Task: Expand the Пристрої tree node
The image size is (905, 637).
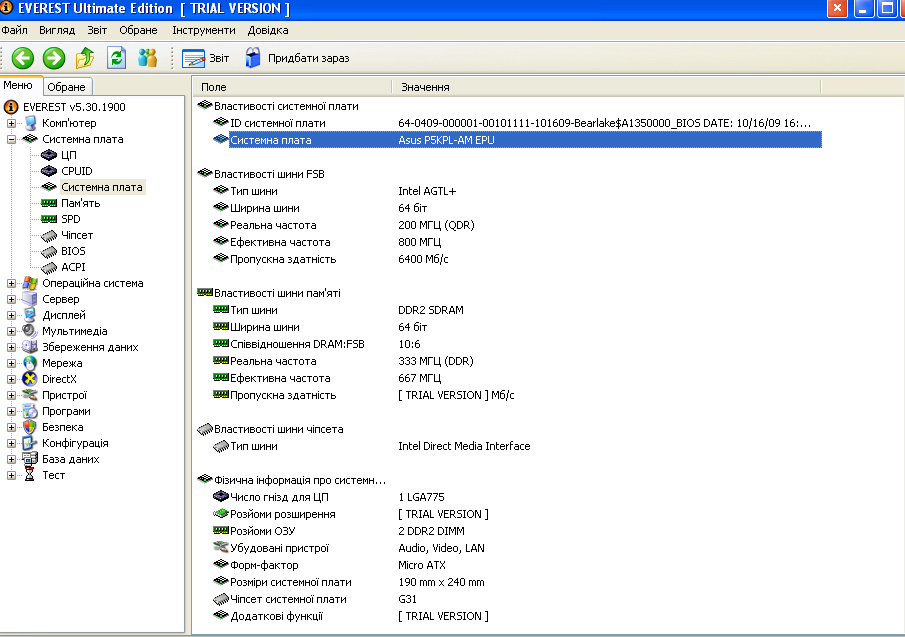Action: pyautogui.click(x=11, y=395)
